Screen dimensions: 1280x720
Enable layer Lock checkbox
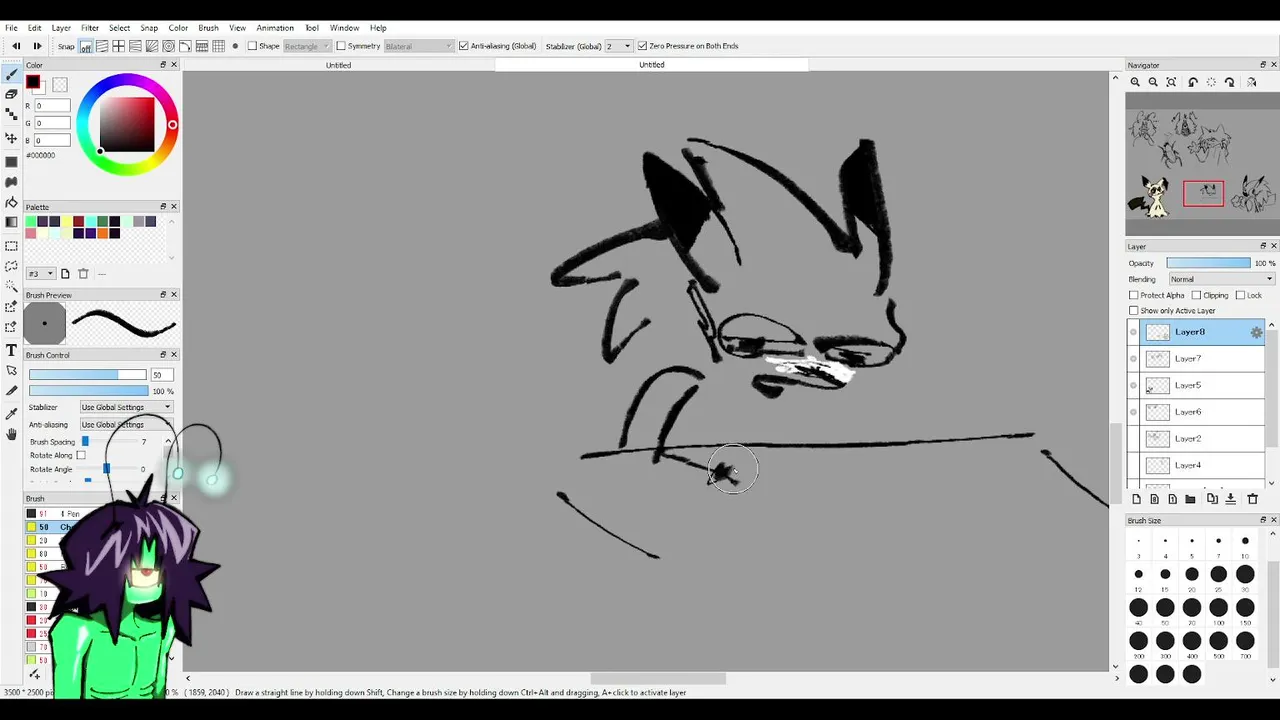[1241, 296]
